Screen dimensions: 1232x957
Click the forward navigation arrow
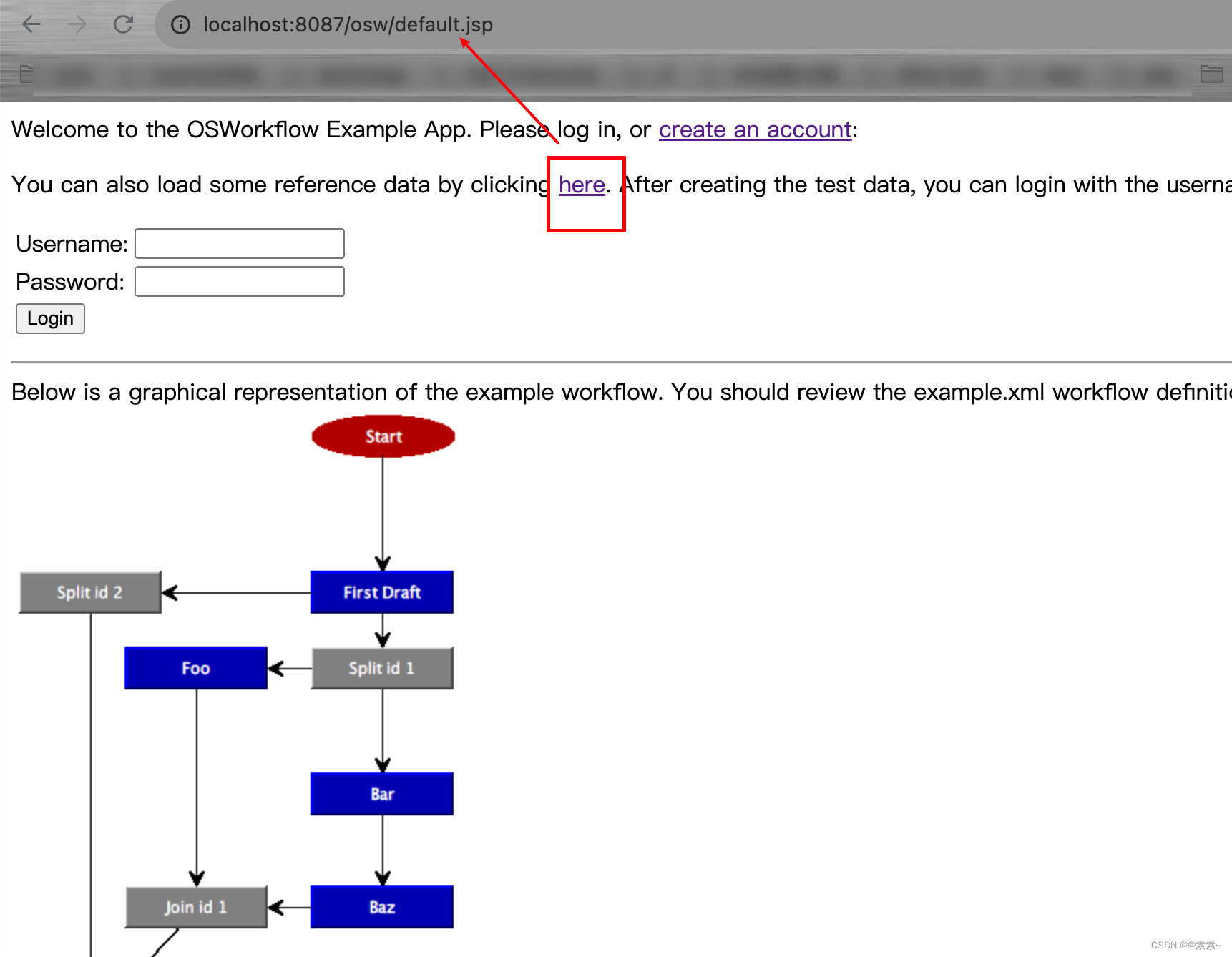point(77,24)
